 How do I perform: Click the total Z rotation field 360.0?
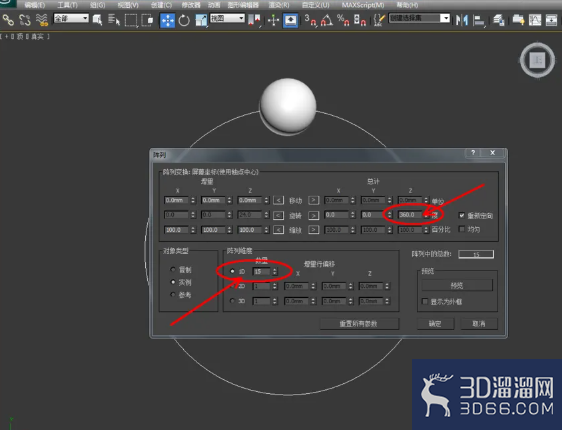410,215
